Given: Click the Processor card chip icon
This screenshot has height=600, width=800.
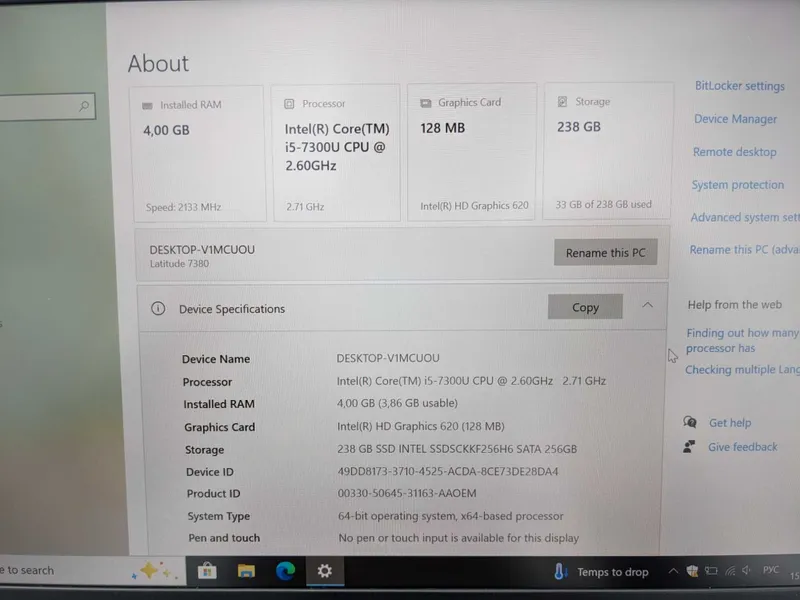Looking at the screenshot, I should click(x=289, y=104).
